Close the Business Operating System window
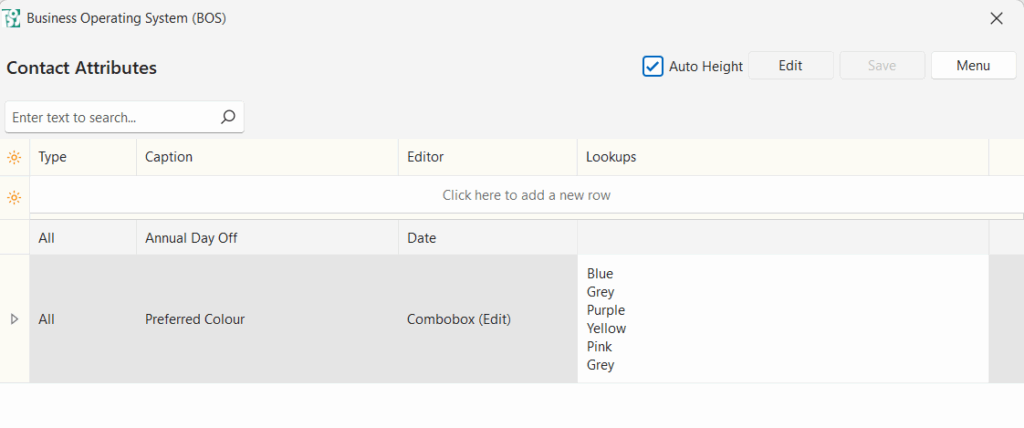 tap(996, 18)
